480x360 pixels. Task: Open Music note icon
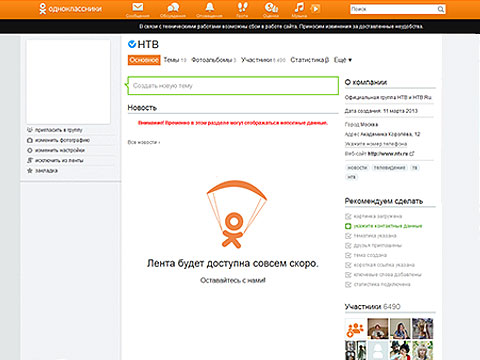[299, 7]
